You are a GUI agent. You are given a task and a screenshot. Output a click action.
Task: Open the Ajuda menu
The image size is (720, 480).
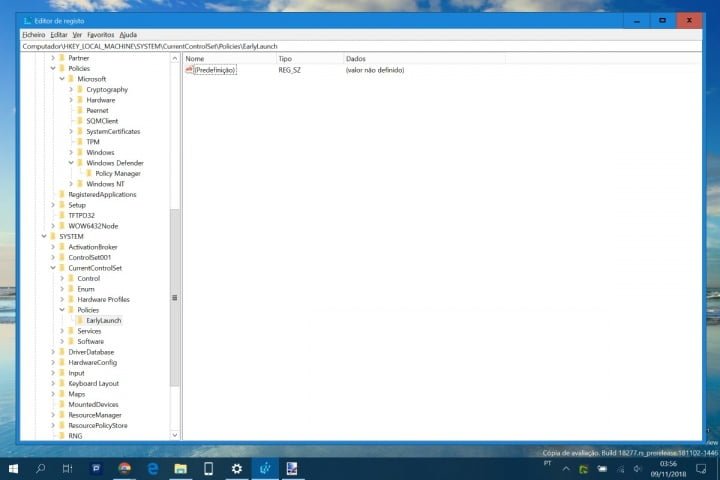128,34
